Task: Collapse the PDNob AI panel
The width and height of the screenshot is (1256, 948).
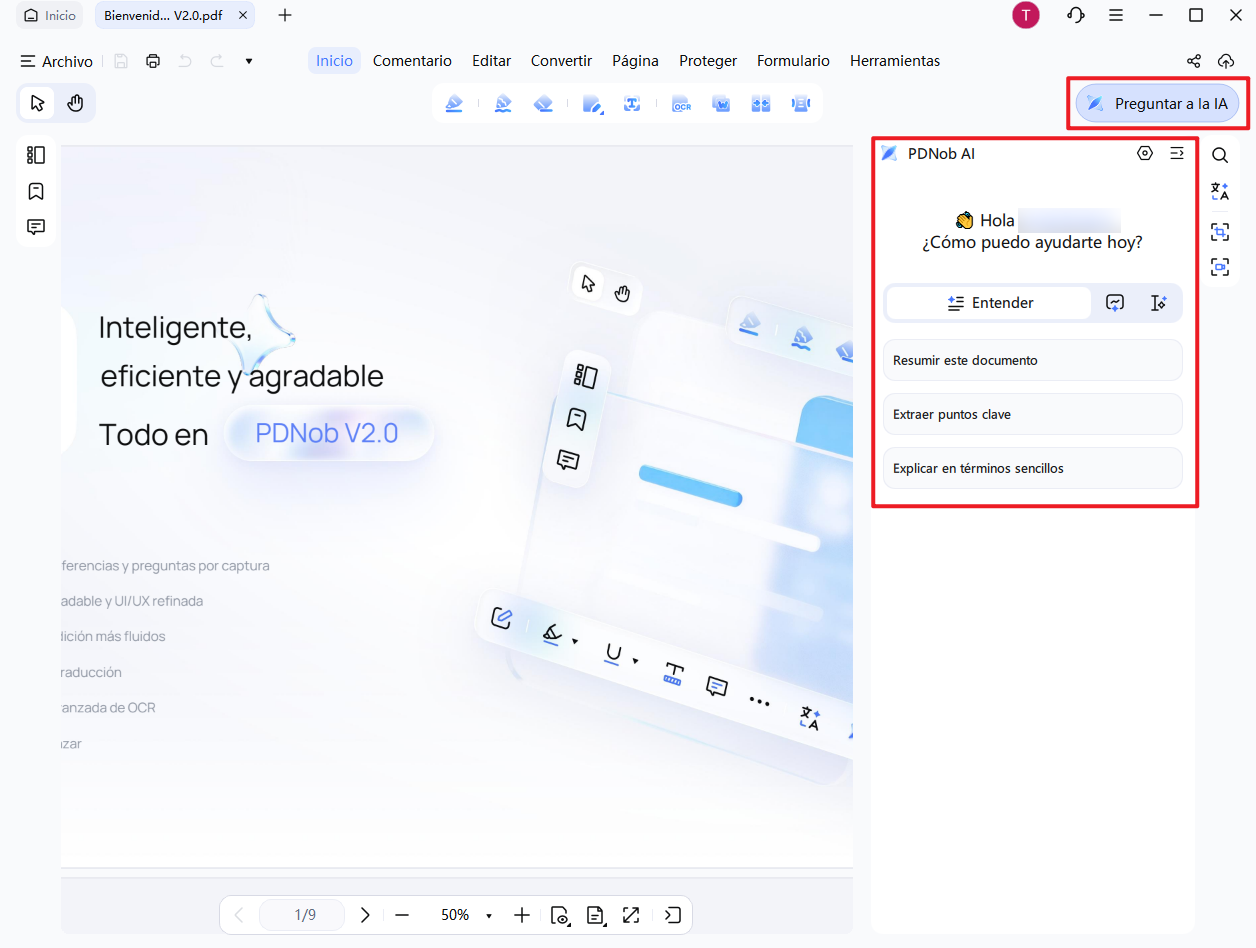Action: 1177,153
